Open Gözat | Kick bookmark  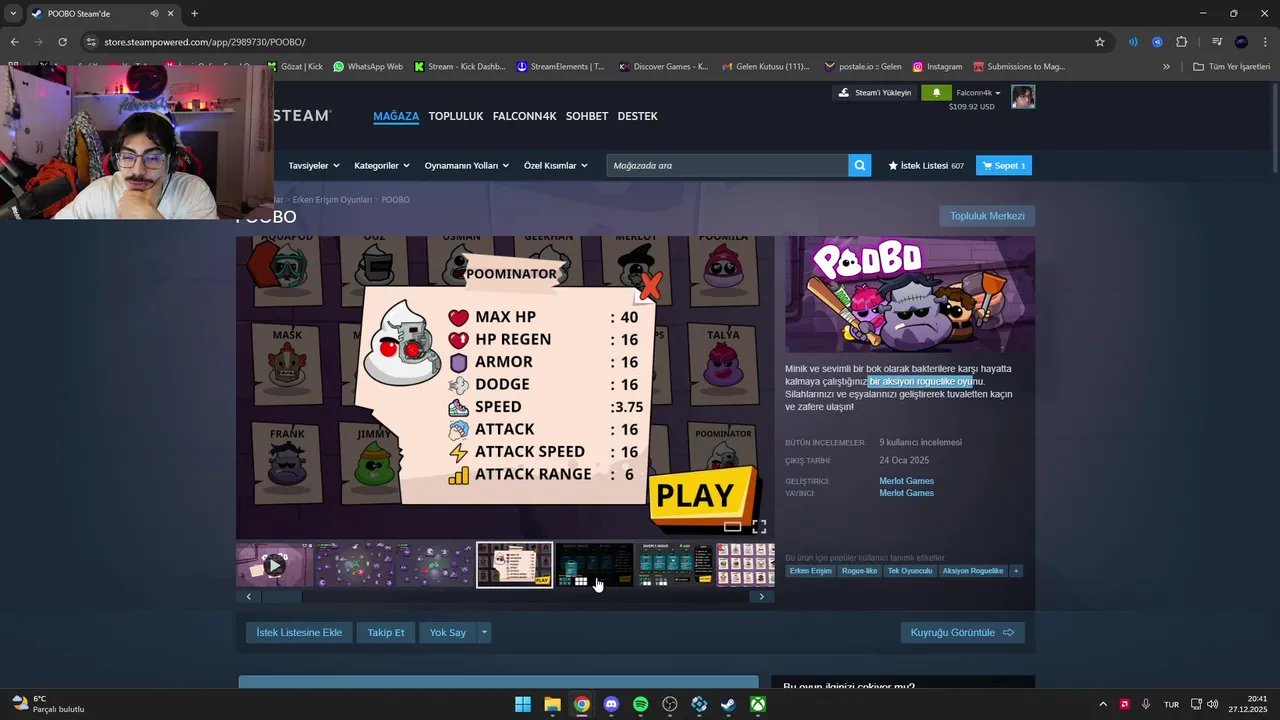[295, 67]
